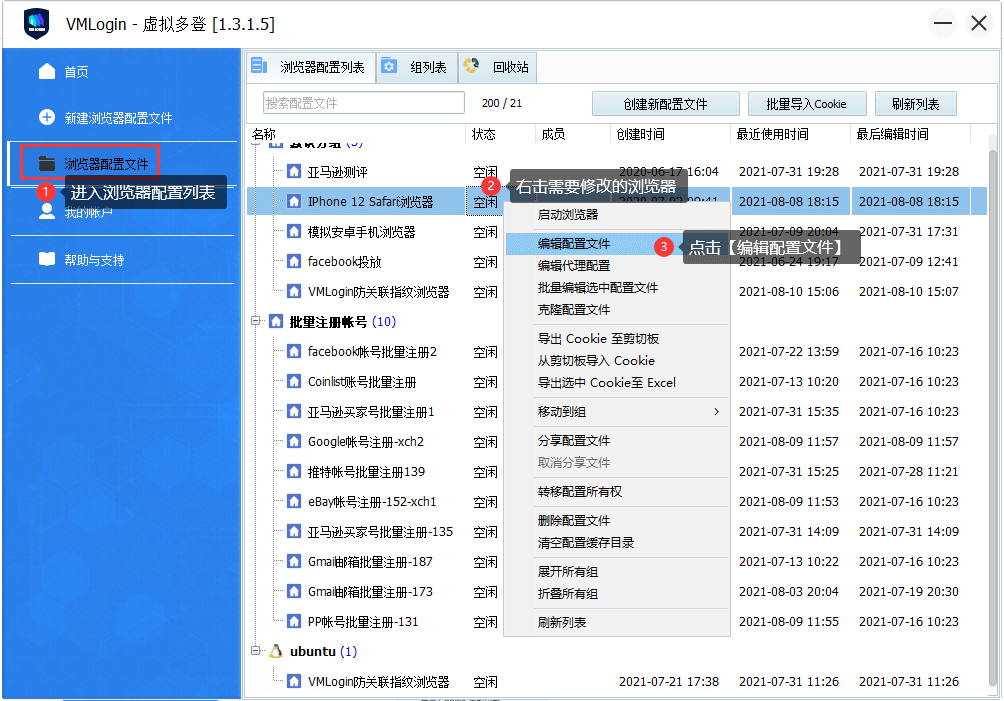Click the VMLogin app logo icon
The width and height of the screenshot is (1004, 701).
[x=36, y=24]
